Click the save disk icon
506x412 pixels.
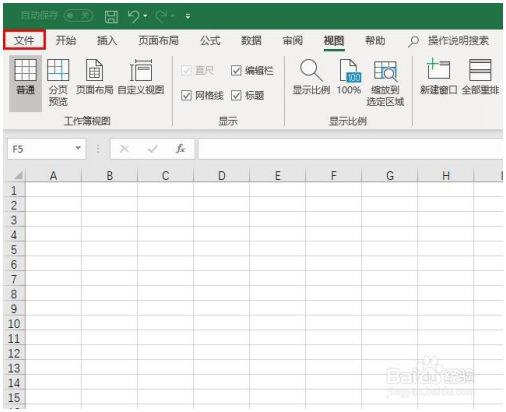(x=111, y=16)
